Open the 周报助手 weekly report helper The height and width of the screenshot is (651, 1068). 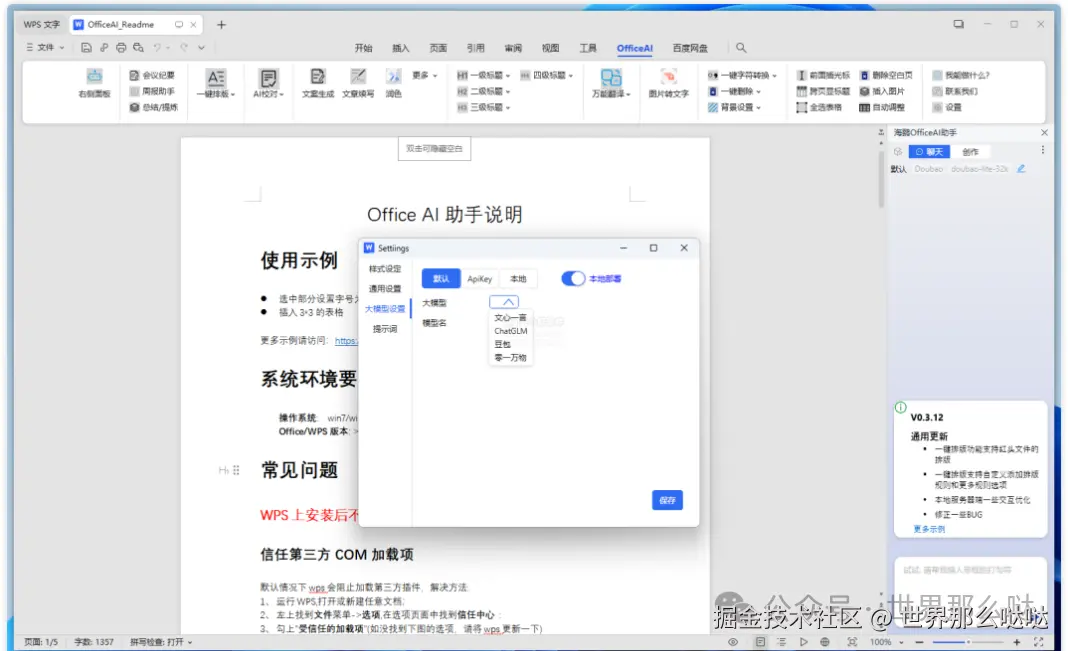(x=152, y=91)
